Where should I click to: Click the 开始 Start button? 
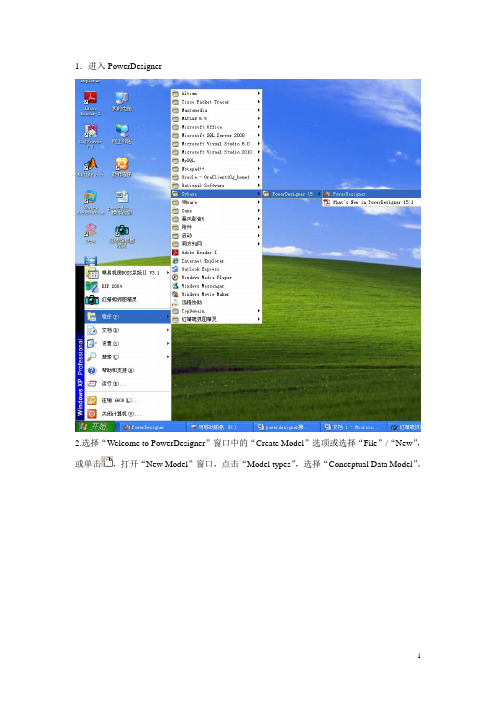tap(93, 427)
